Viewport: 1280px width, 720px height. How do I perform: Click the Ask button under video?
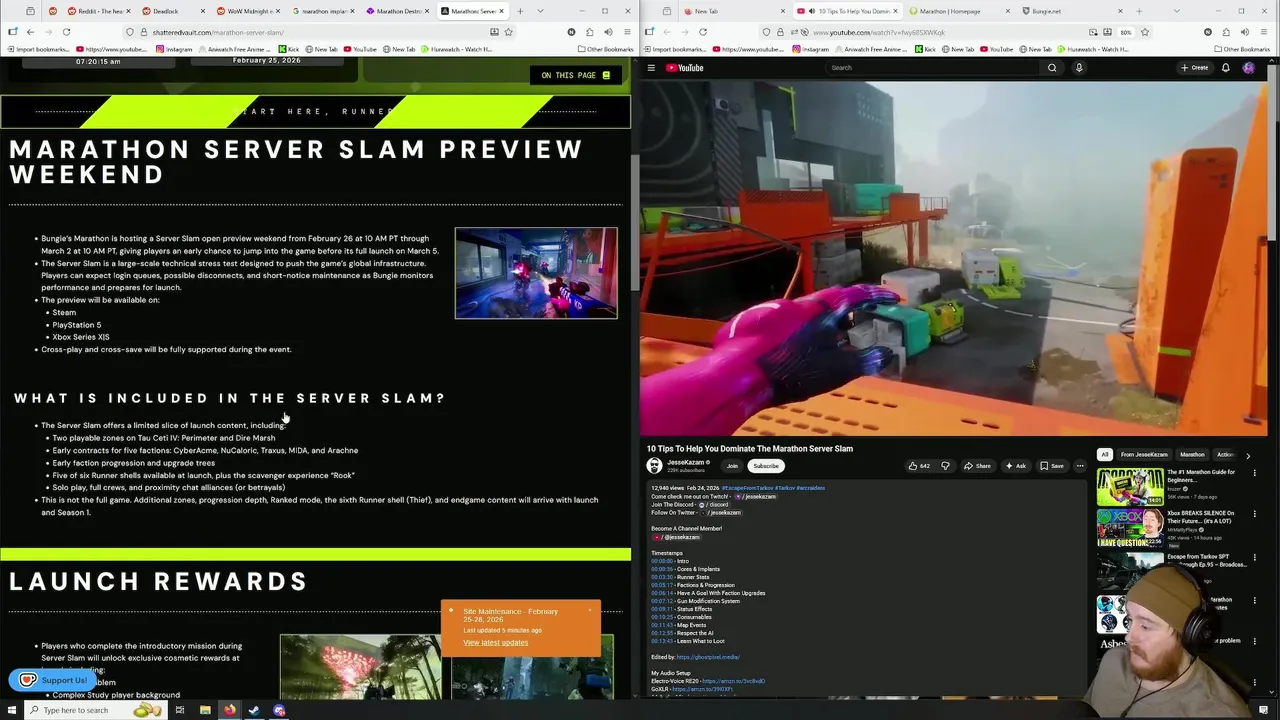tap(1016, 466)
